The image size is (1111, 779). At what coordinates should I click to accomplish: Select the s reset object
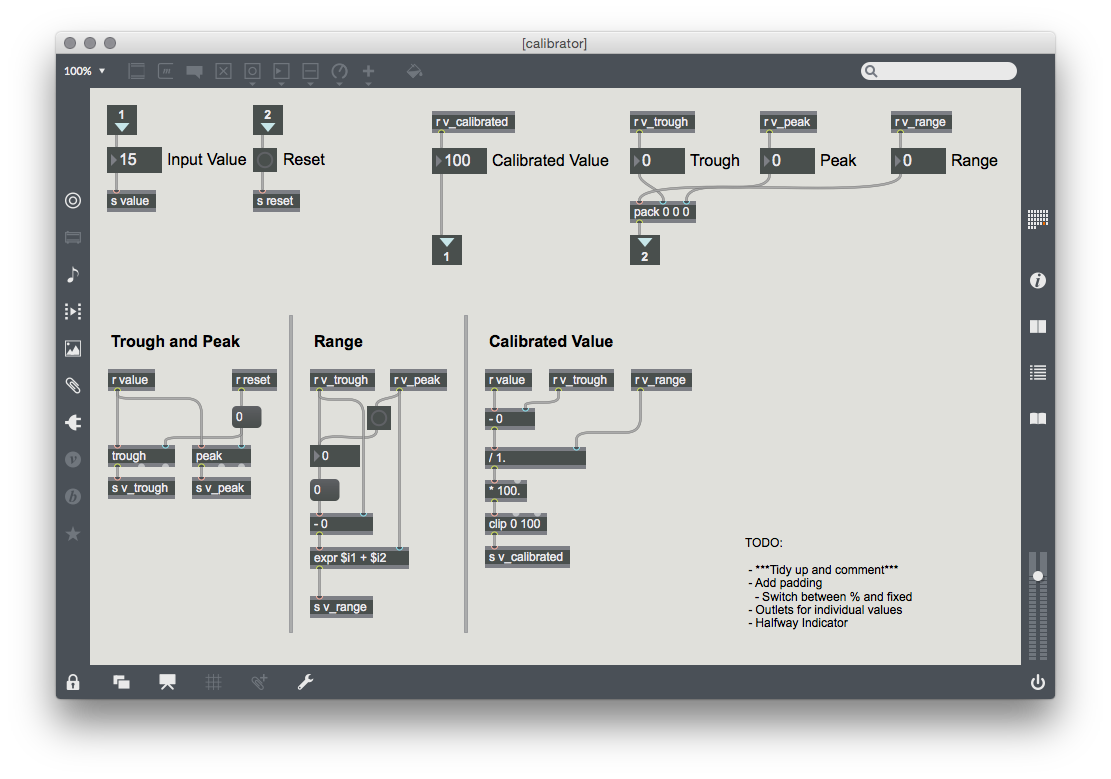coord(276,201)
